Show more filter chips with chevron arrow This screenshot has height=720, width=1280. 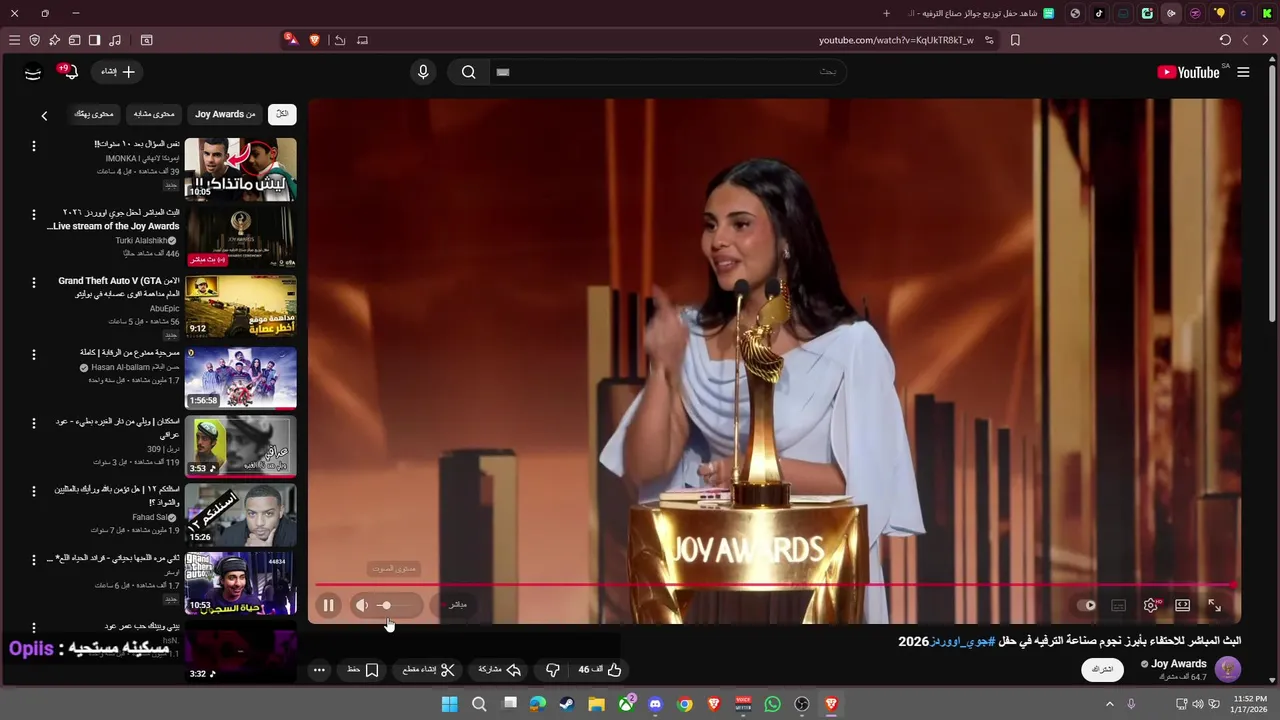tap(44, 116)
